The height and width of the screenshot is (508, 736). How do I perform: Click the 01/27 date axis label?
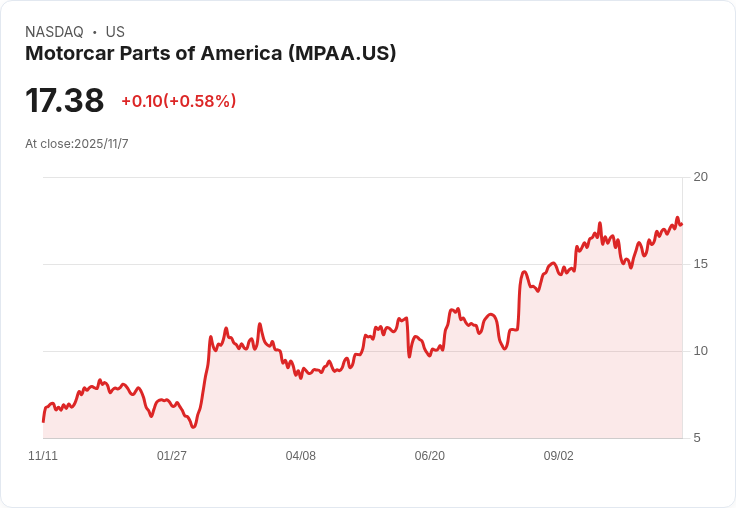click(172, 456)
